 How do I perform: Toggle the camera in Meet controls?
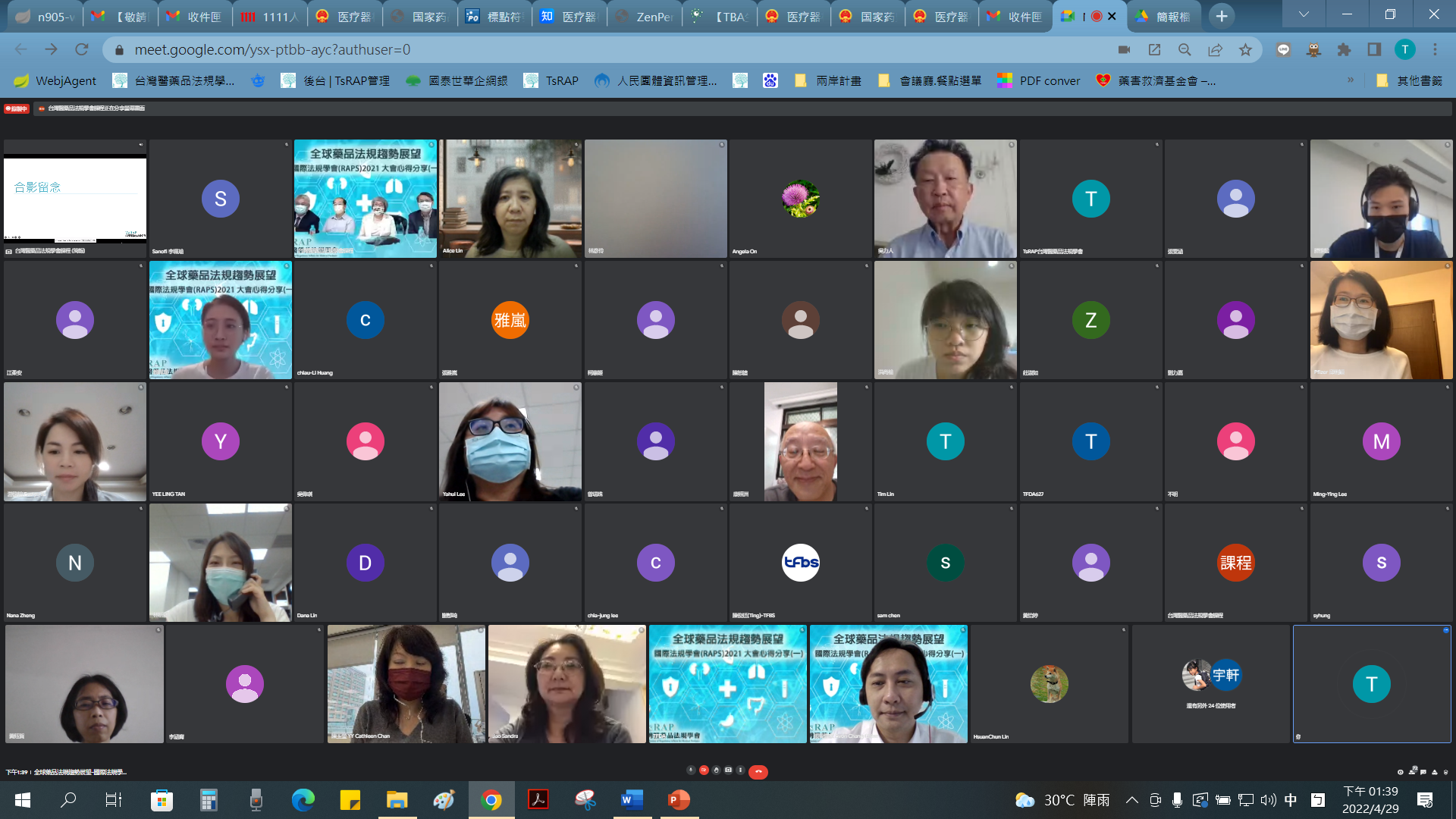pyautogui.click(x=704, y=770)
